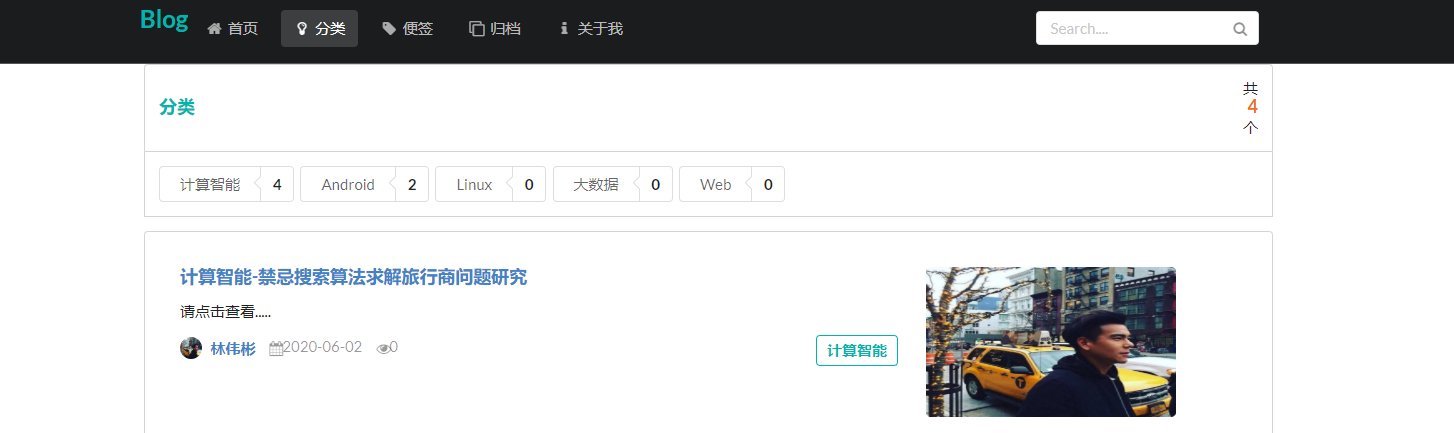
Task: Filter by the 计算智能 category label
Action: point(210,184)
